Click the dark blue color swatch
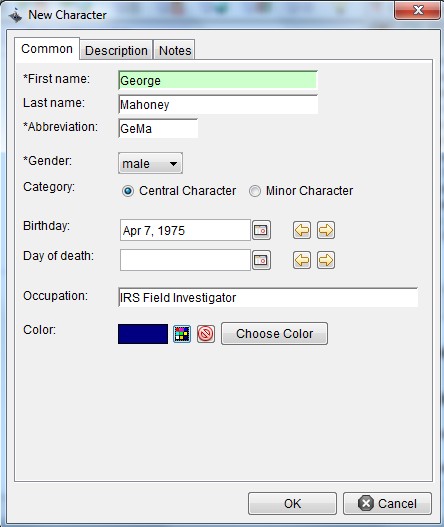The width and height of the screenshot is (444, 527). [143, 334]
